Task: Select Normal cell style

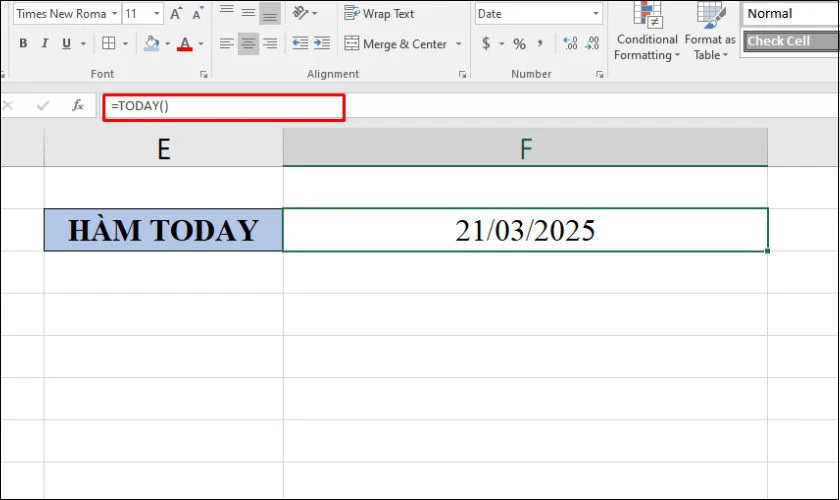Action: point(790,13)
